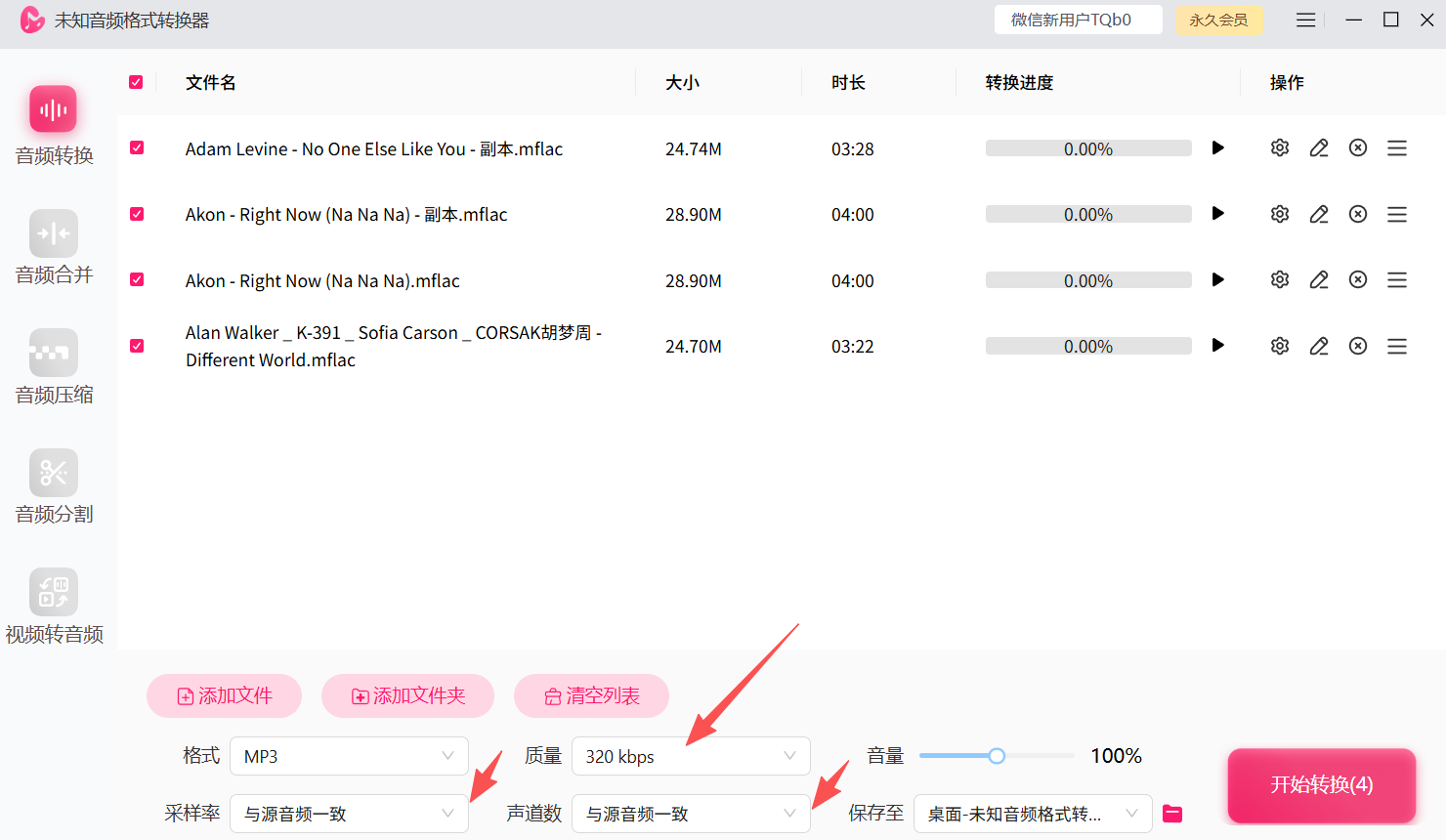Switch to the 音频转换 sidebar tab
The image size is (1446, 840).
[54, 128]
